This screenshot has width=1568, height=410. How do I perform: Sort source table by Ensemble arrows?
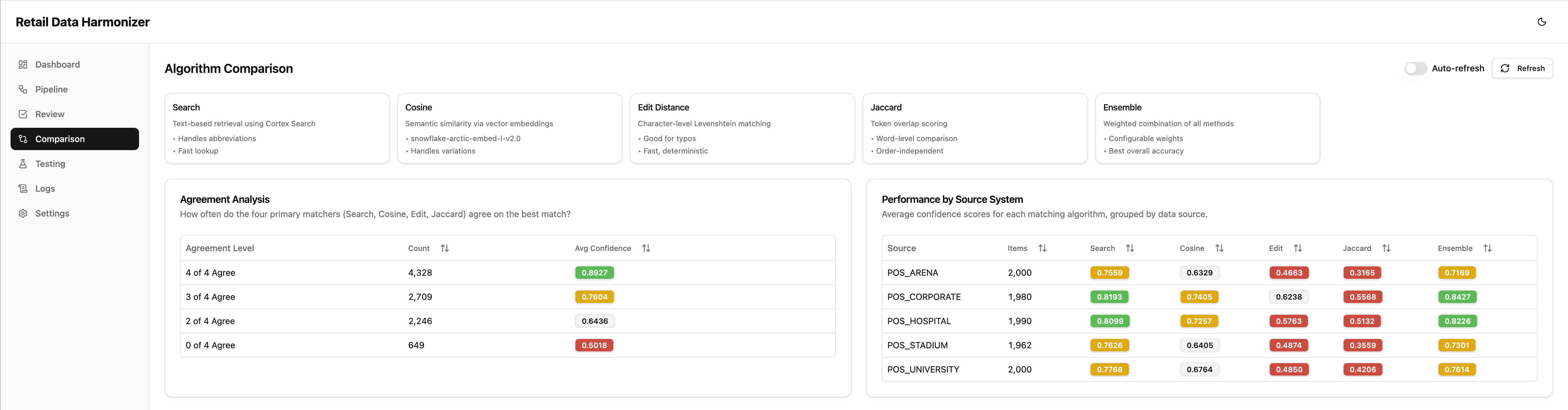pos(1488,248)
